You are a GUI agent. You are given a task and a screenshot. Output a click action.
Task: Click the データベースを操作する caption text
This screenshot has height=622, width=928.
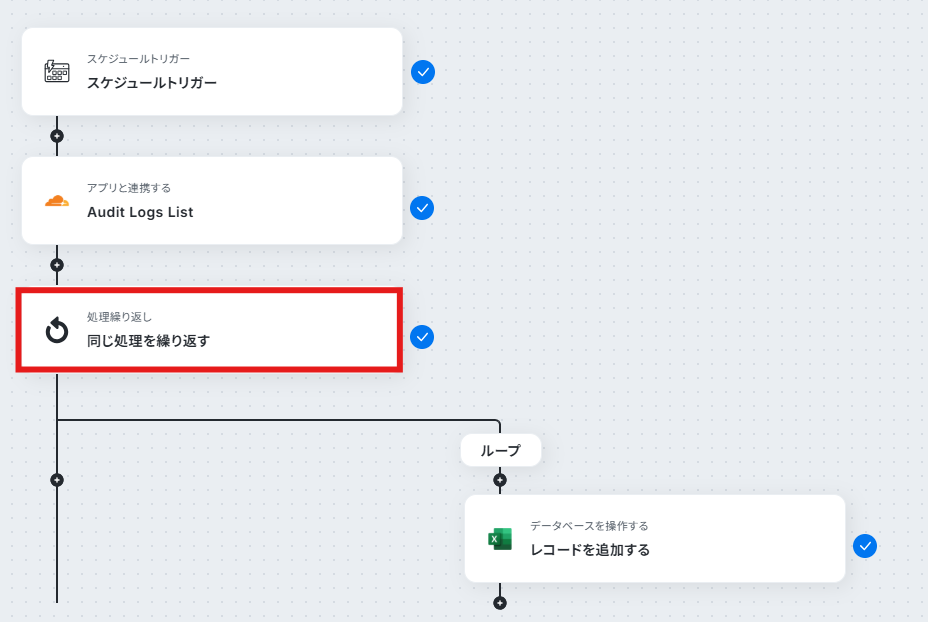pos(589,526)
